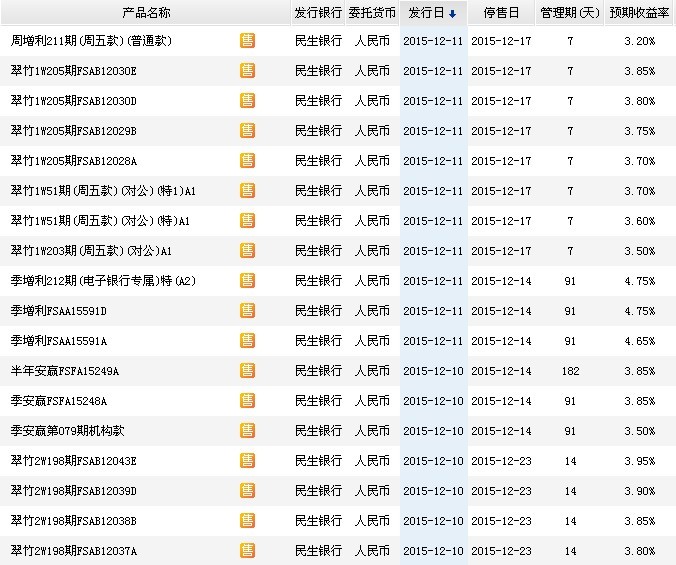Click 2015-12-17 stop date for 翠竹1W203期 row

pyautogui.click(x=501, y=251)
